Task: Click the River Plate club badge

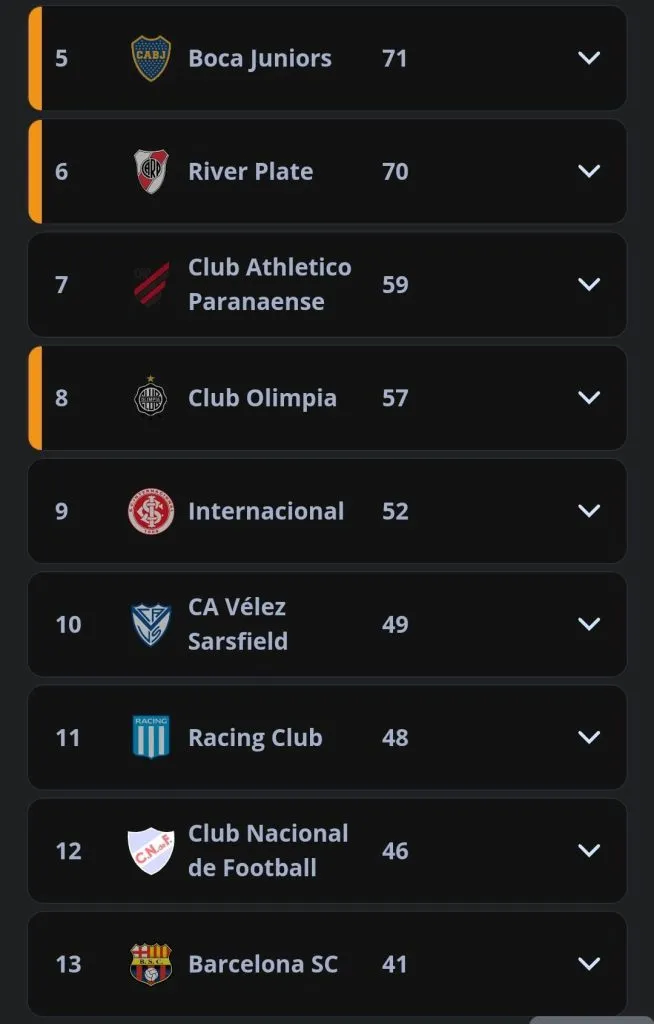Action: [x=151, y=171]
